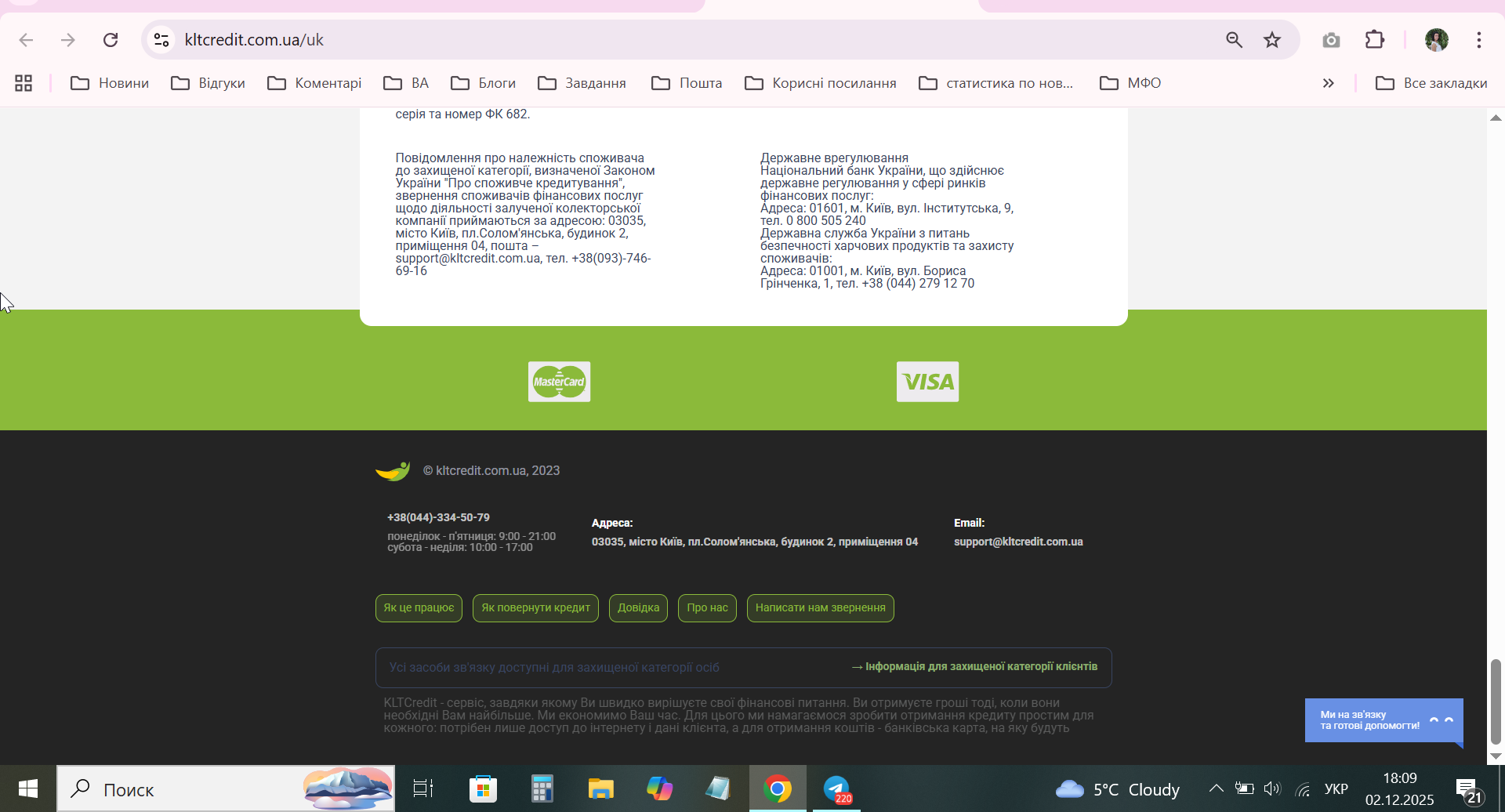Screen dimensions: 1505x812
Task: Go back to previous page
Action: (x=26, y=40)
